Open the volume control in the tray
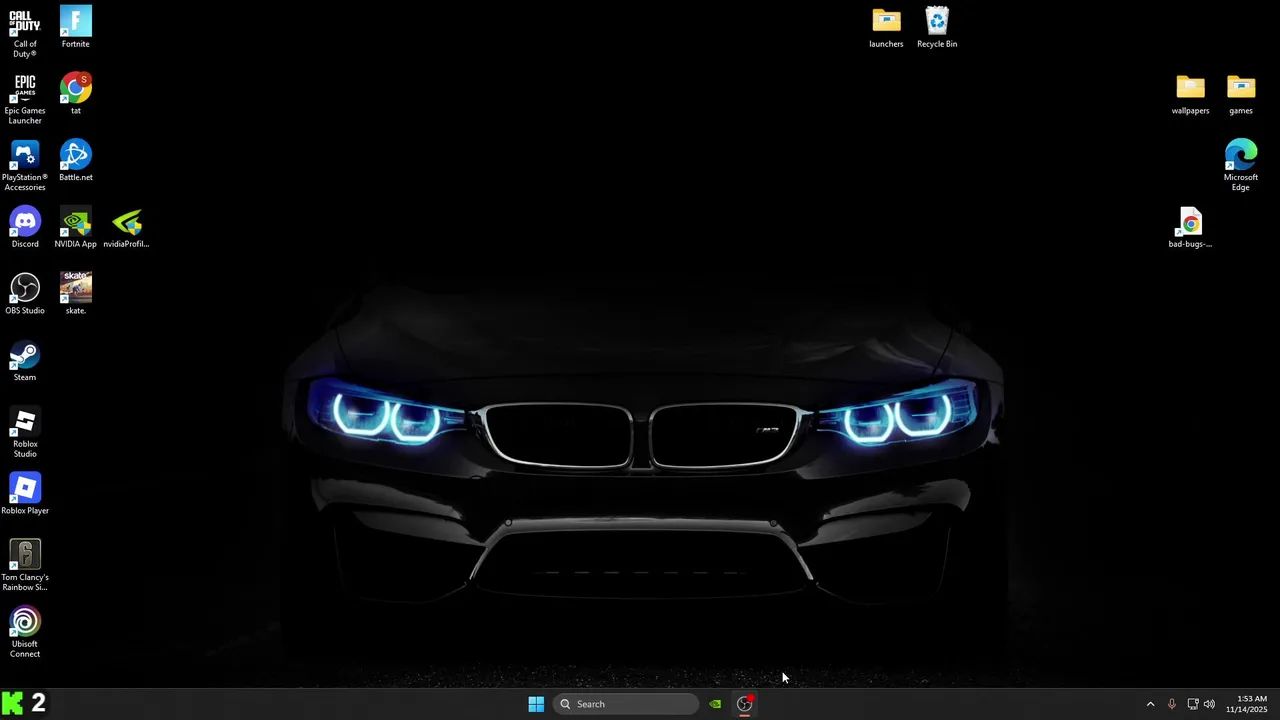This screenshot has height=720, width=1280. pos(1210,704)
